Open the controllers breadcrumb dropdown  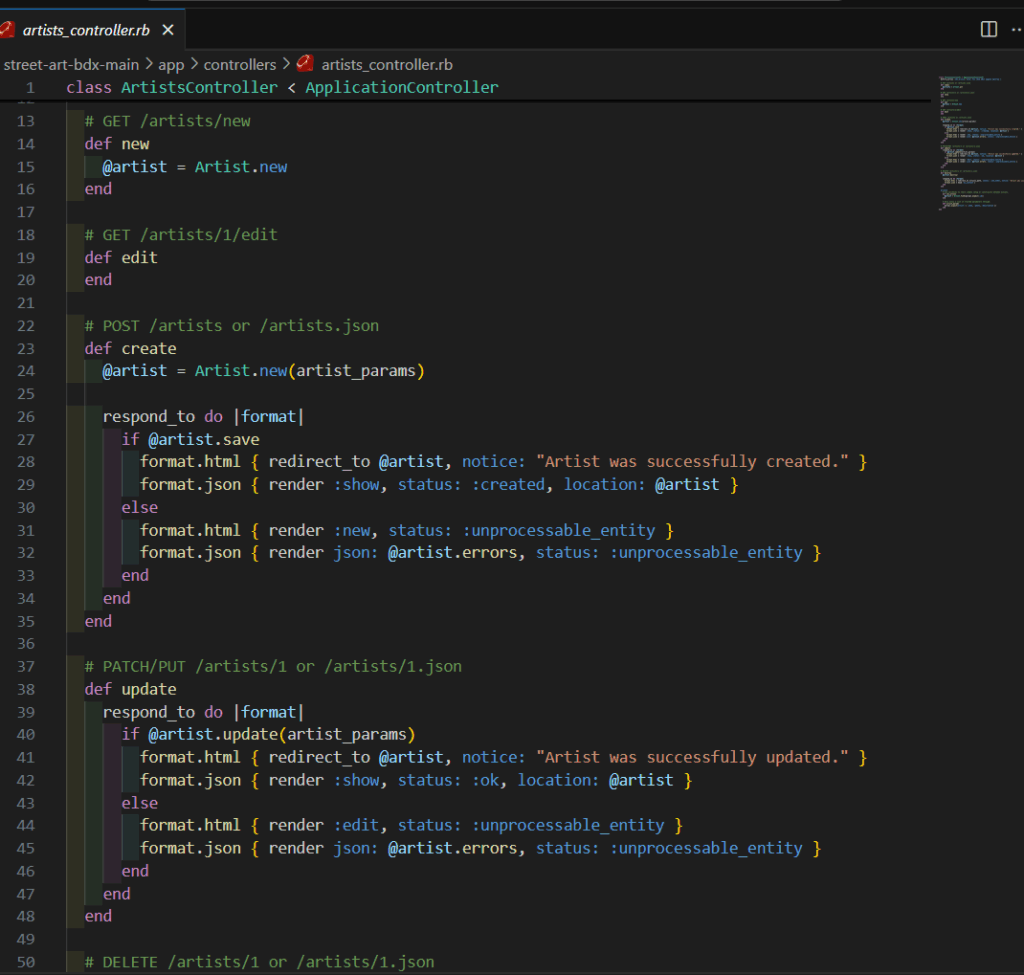pyautogui.click(x=240, y=64)
